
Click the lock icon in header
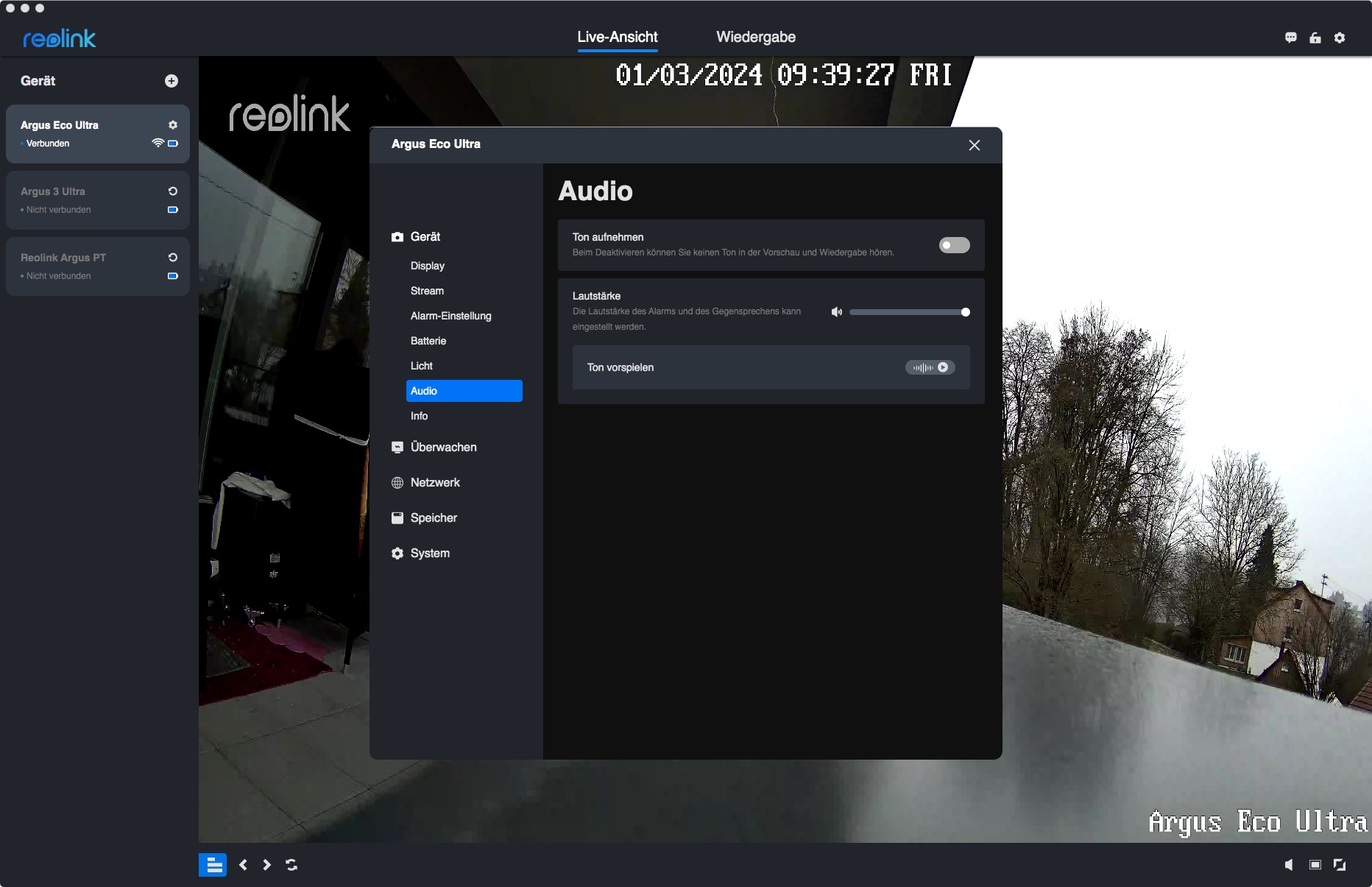tap(1315, 38)
